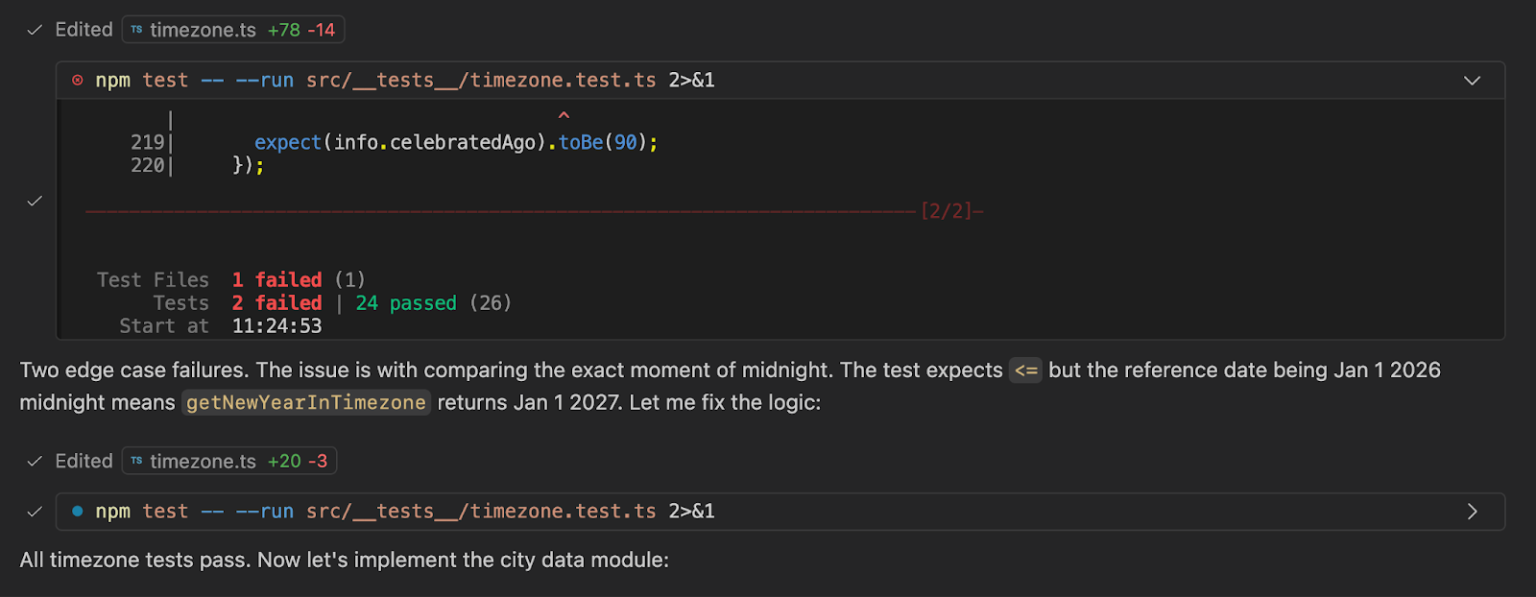Select the expect(info.celebratedAgo).toBe(90) line
Image resolution: width=1536 pixels, height=597 pixels.
click(x=456, y=142)
